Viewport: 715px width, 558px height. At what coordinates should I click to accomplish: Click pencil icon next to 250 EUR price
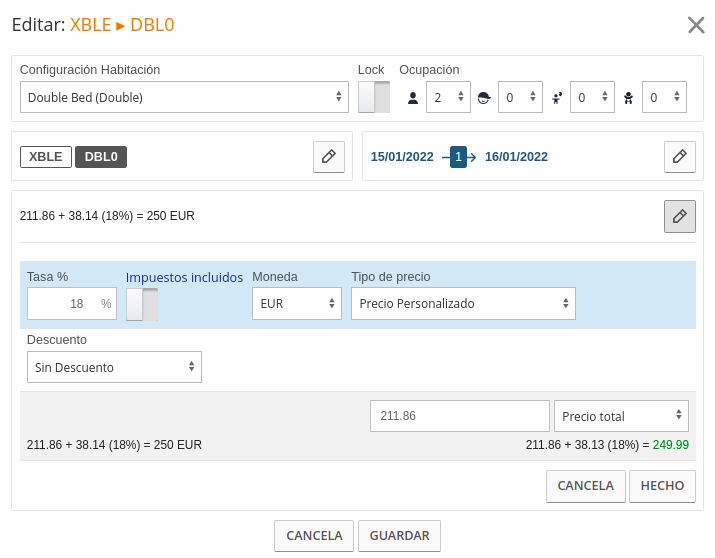tap(679, 216)
